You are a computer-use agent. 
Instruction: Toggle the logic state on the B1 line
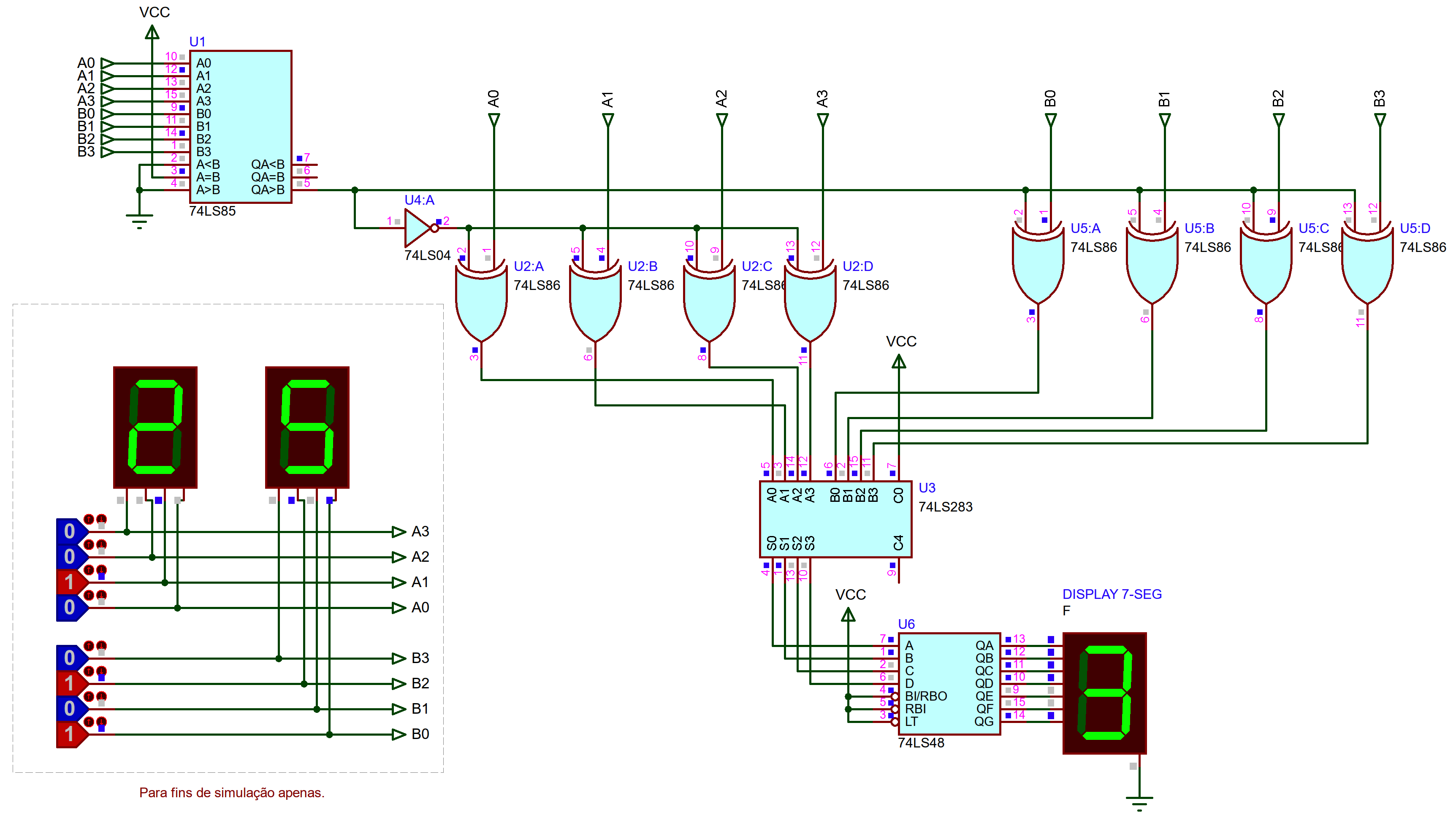(72, 709)
